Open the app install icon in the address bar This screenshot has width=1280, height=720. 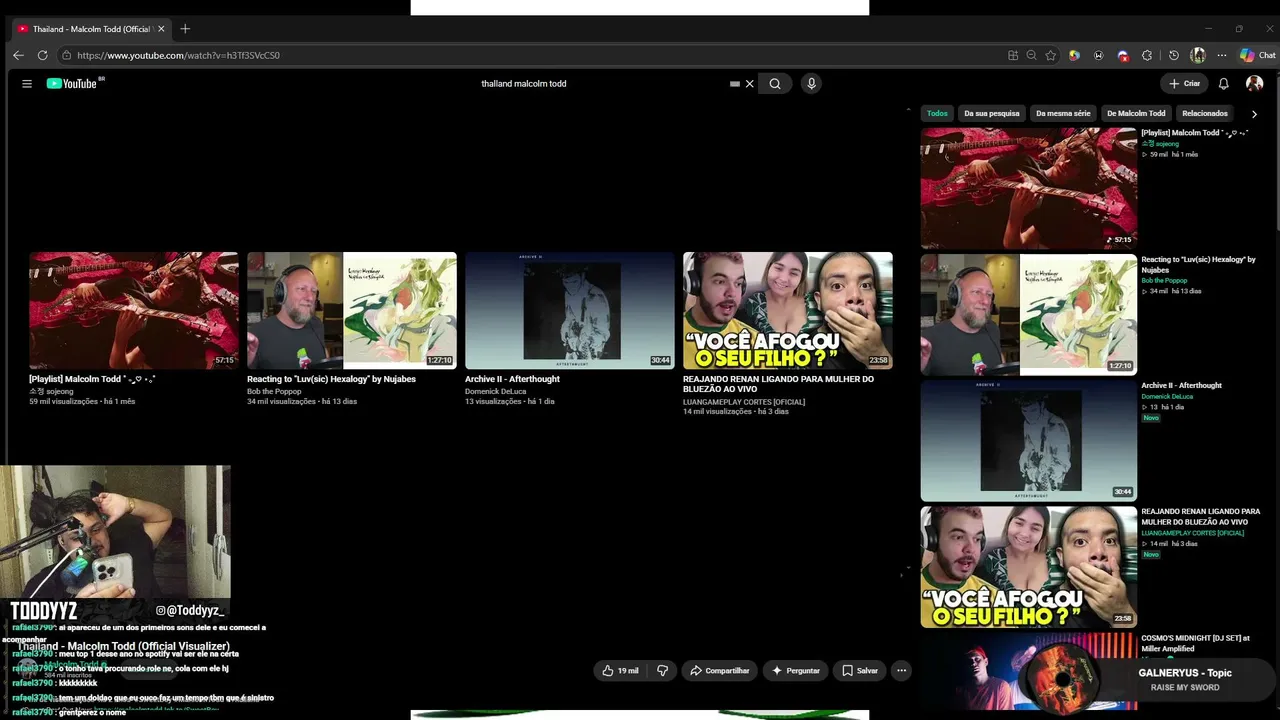coord(1013,55)
